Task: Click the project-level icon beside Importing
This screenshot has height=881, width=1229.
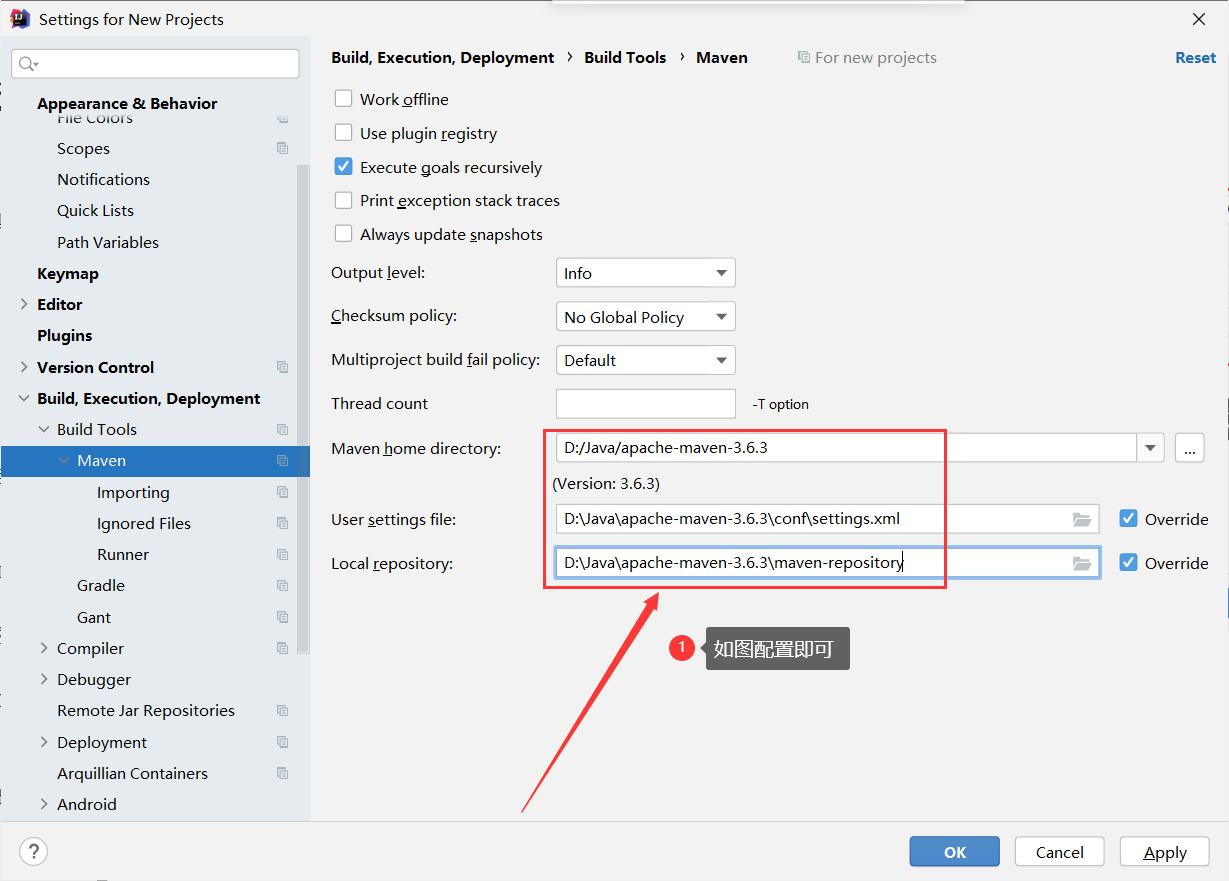Action: 283,492
